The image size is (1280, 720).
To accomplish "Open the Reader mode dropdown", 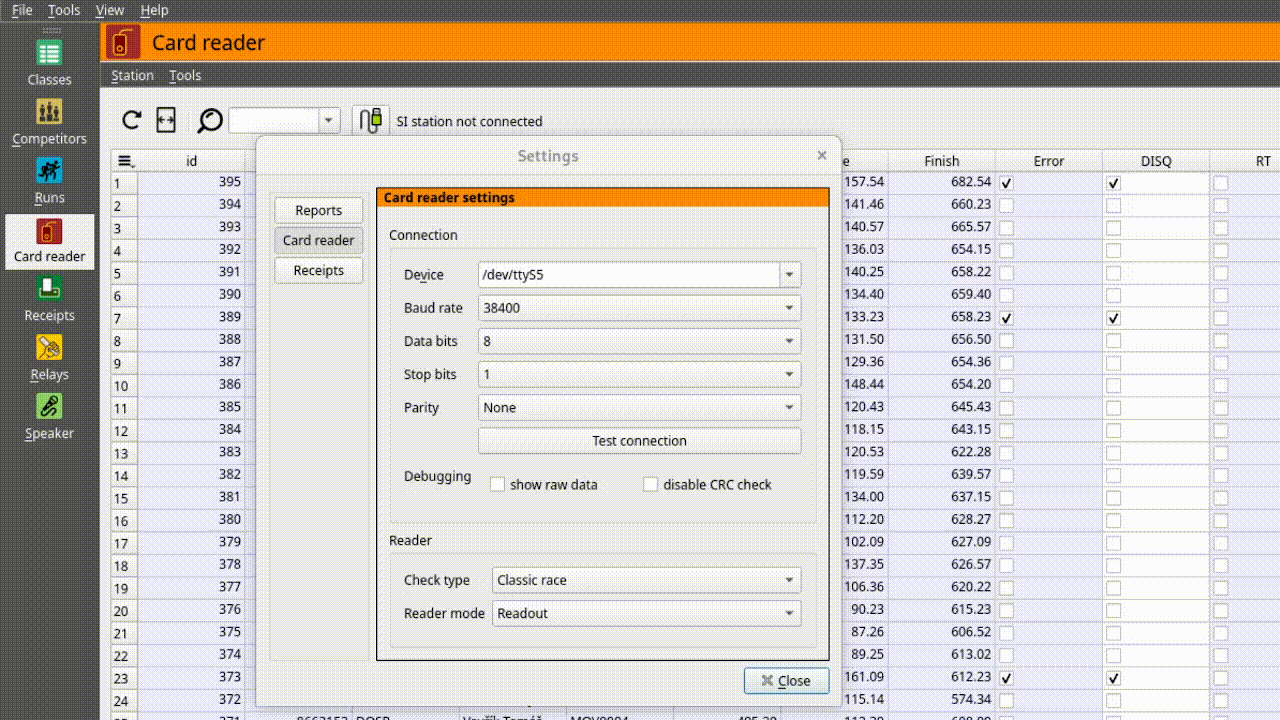I will click(647, 613).
